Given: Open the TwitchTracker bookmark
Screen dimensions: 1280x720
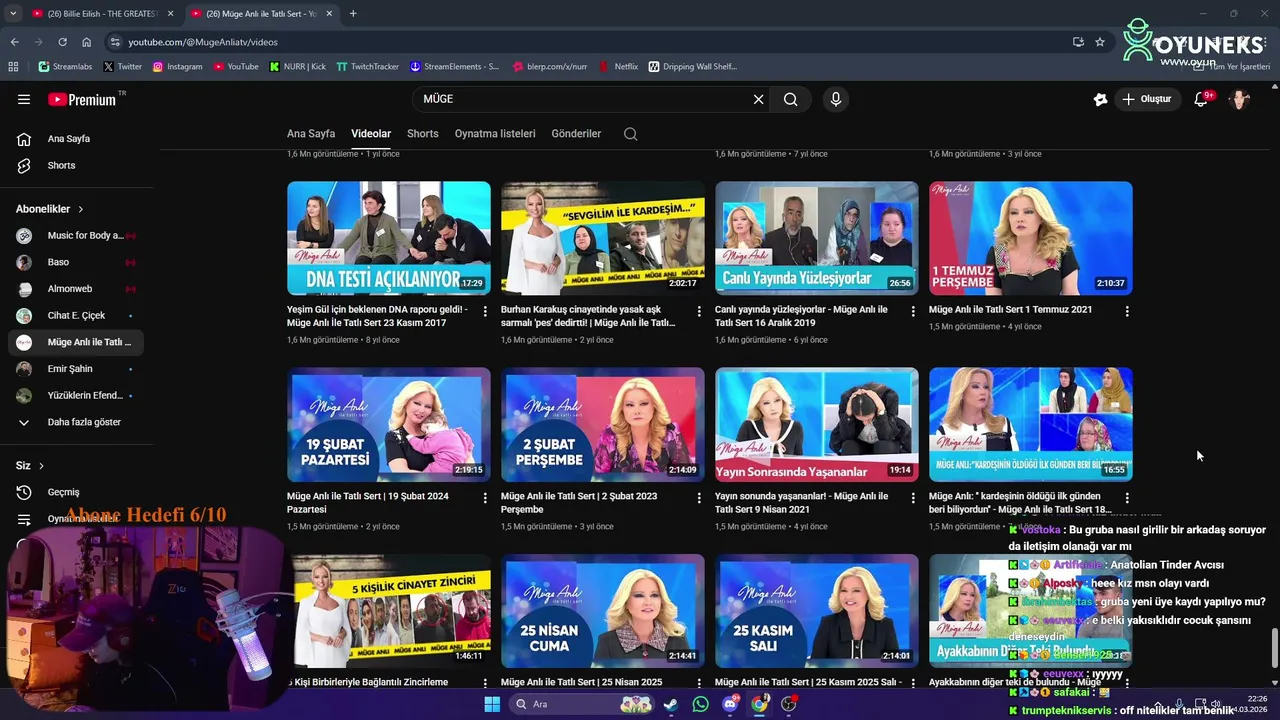Looking at the screenshot, I should (367, 67).
